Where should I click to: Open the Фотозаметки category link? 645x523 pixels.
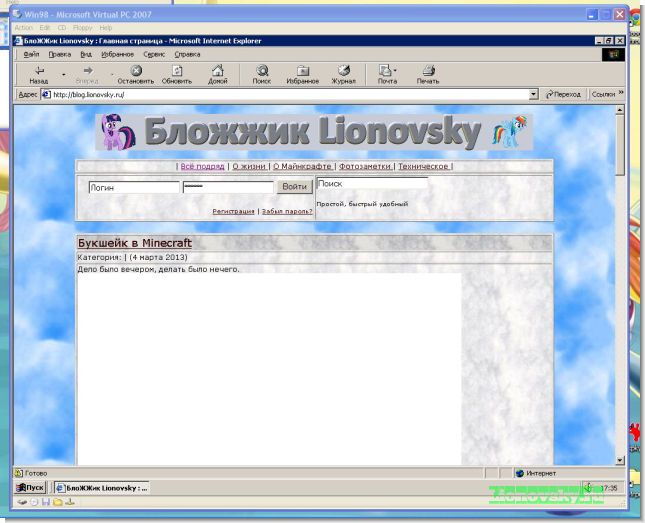point(365,166)
